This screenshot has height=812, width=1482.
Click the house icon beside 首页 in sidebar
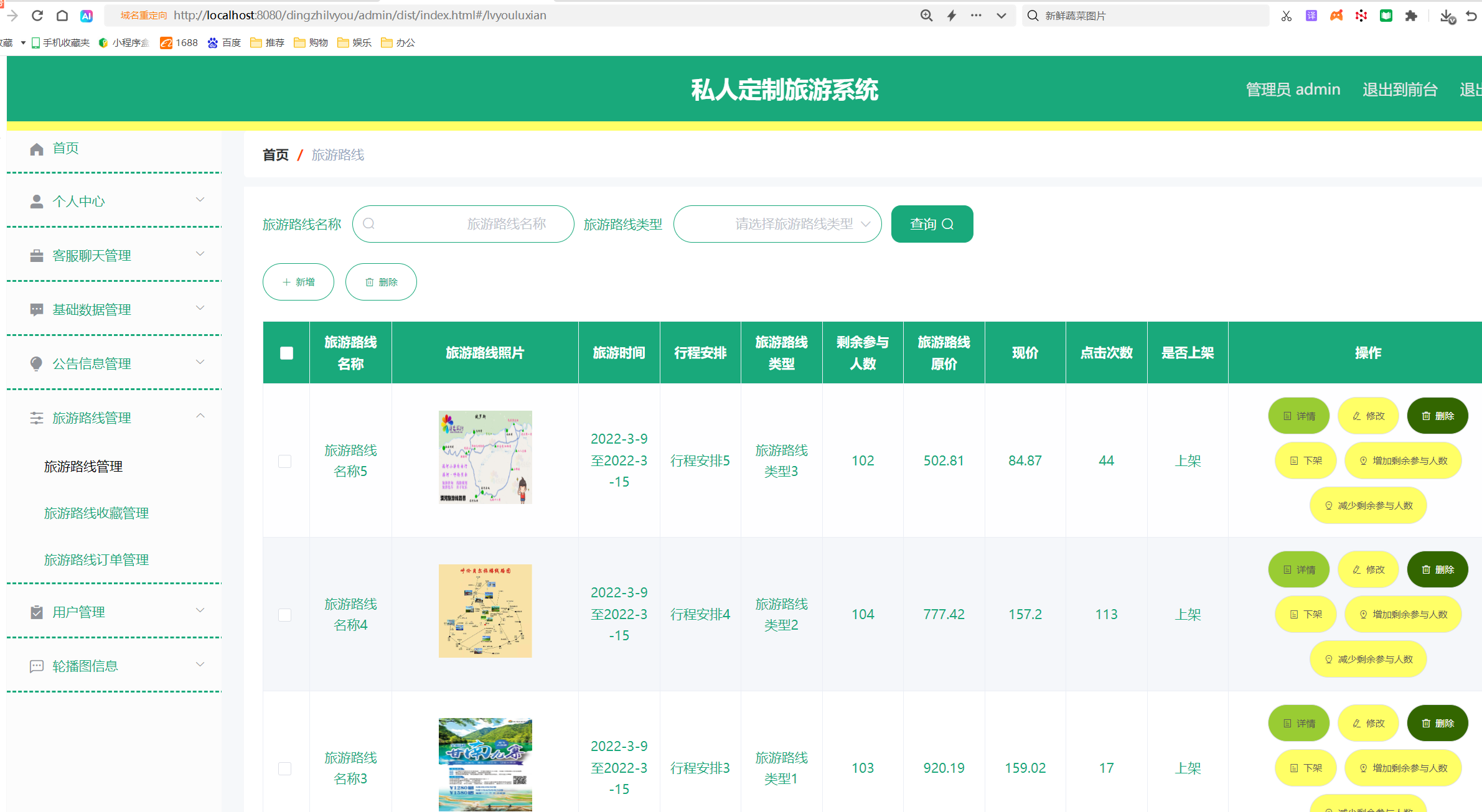click(37, 149)
